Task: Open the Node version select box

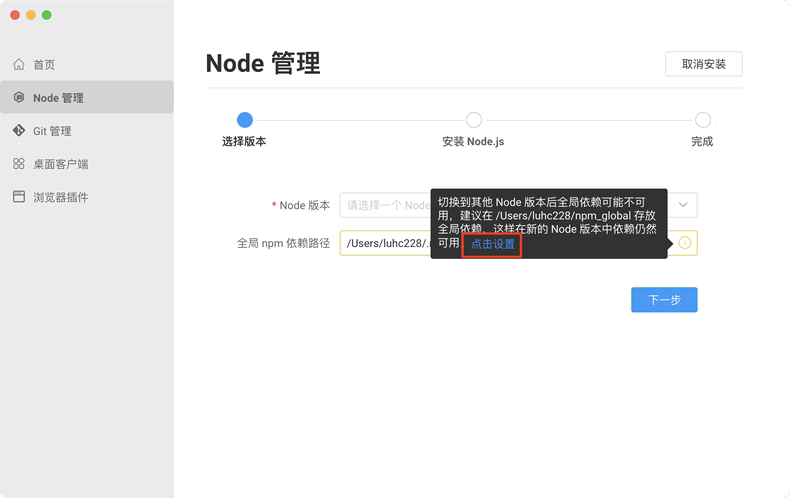Action: point(518,205)
